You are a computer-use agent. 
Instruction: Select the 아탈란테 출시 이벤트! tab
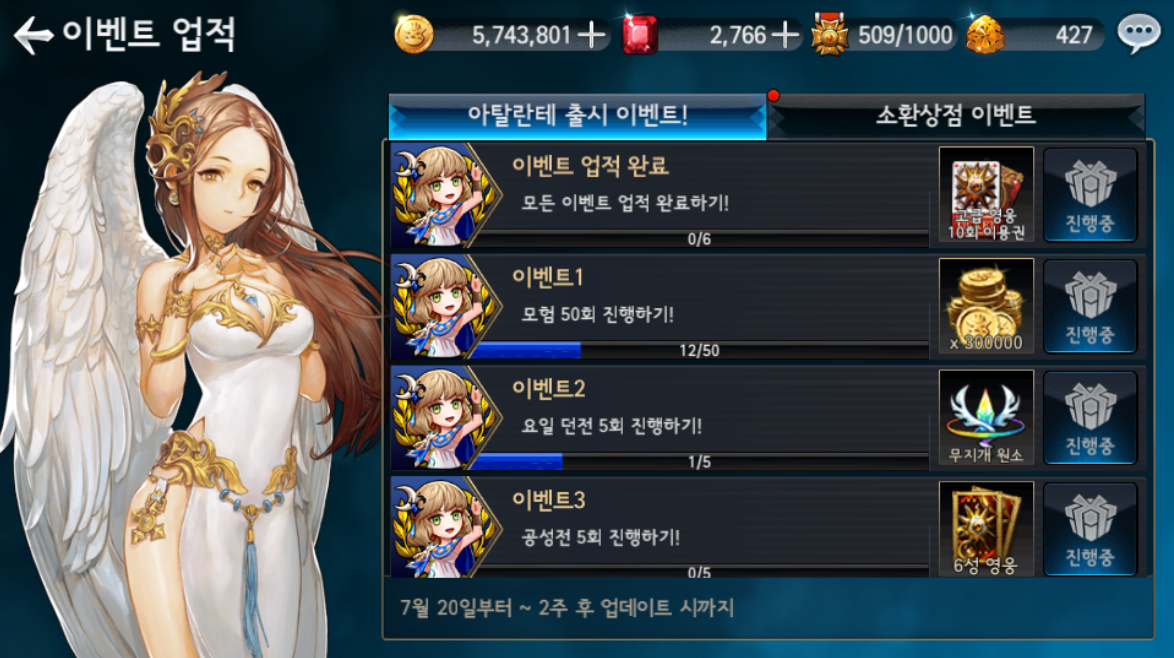[x=577, y=116]
